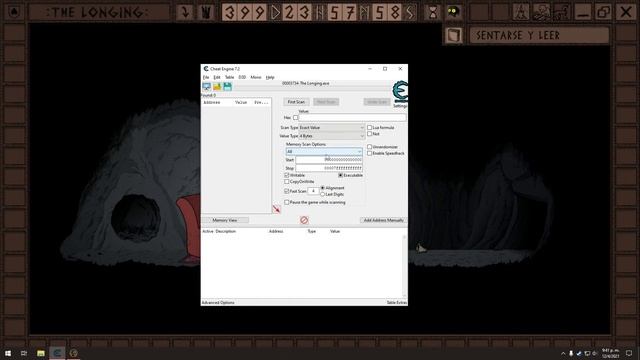This screenshot has width=640, height=360.
Task: Click the scan value input field
Action: coord(352,118)
